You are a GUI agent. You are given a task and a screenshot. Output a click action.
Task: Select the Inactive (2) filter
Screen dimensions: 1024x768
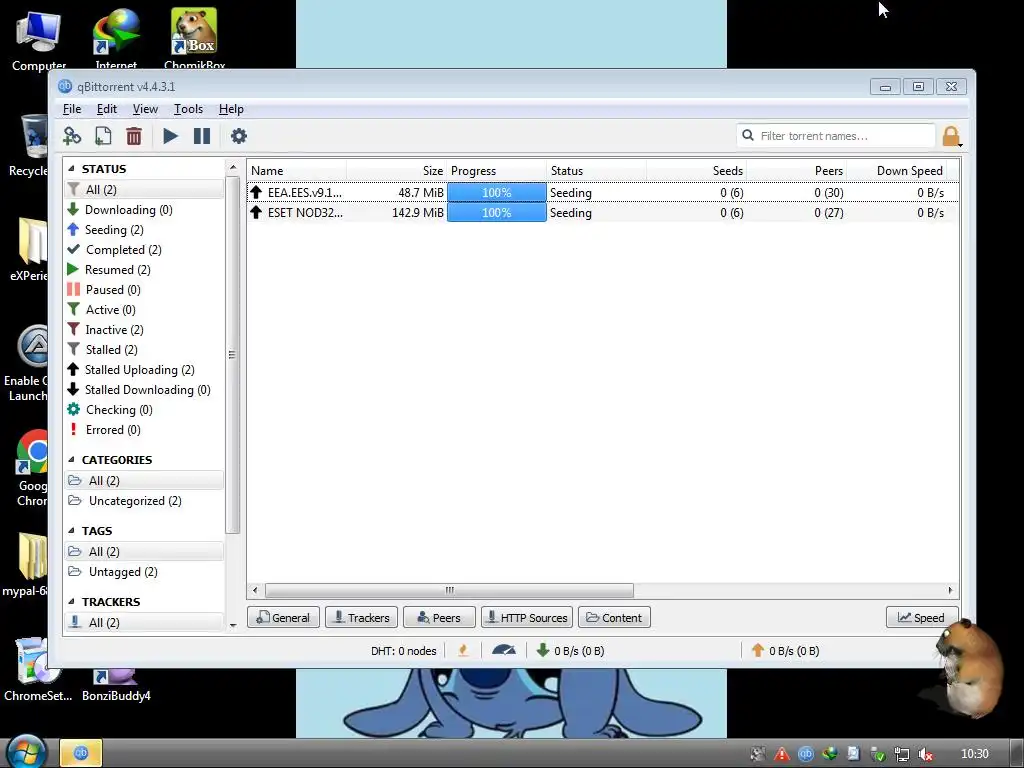coord(144,330)
